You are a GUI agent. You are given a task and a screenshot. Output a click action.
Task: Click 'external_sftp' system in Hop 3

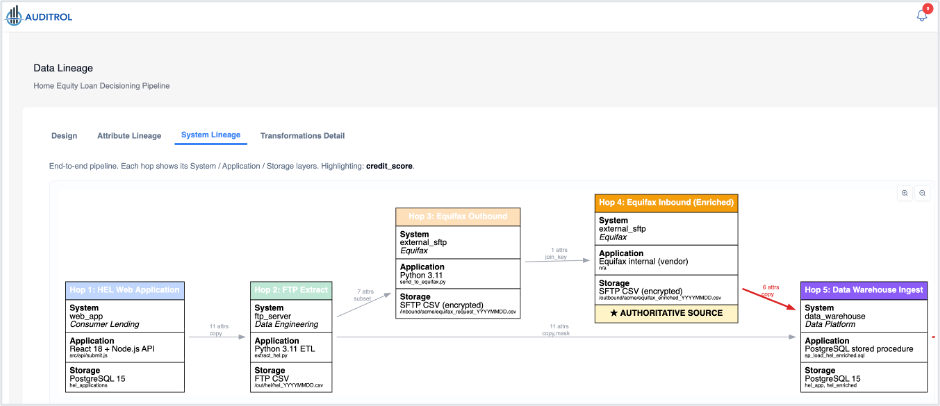tap(424, 242)
